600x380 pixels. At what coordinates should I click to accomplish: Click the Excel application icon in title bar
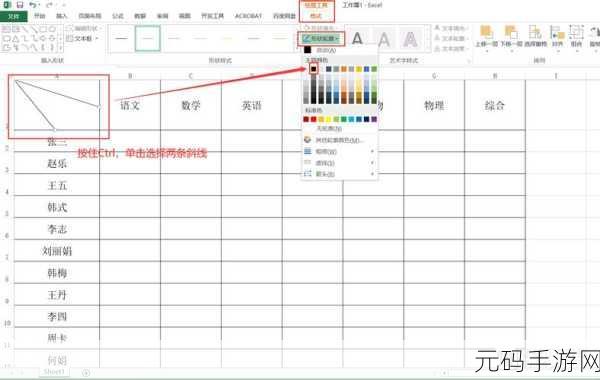click(x=7, y=5)
